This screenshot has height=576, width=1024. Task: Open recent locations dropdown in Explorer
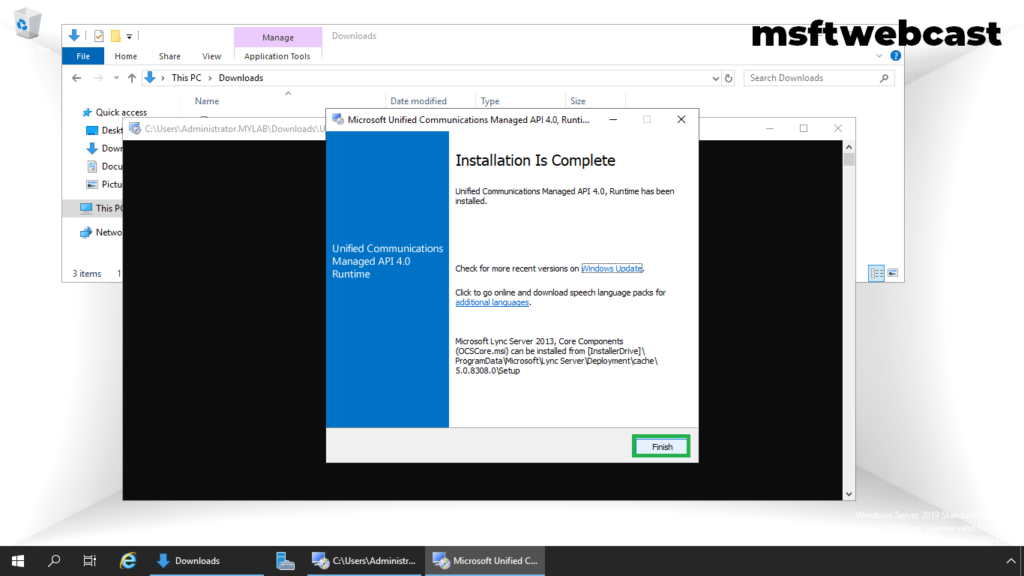pos(116,78)
